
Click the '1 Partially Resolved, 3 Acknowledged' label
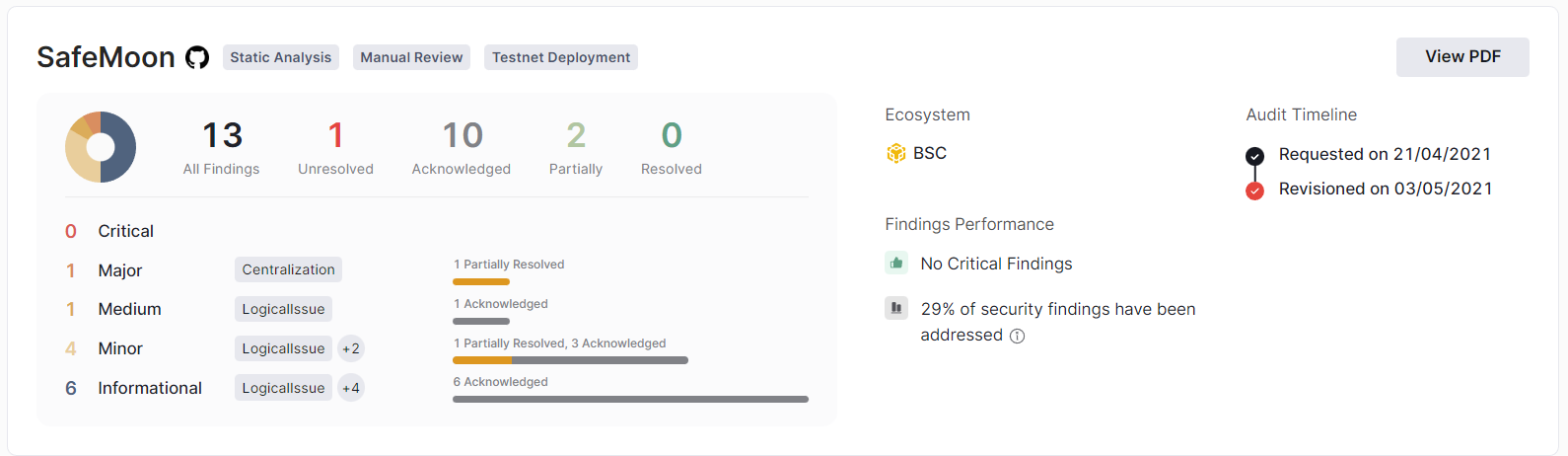pos(560,343)
